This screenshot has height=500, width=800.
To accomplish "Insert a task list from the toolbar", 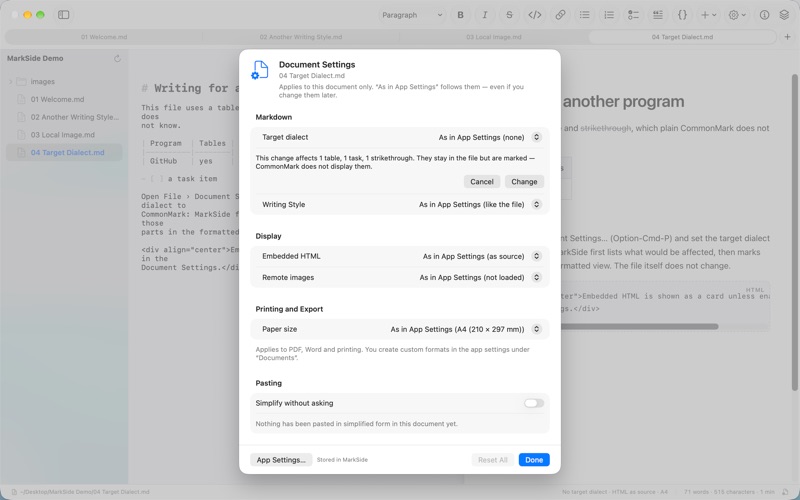I will (x=633, y=15).
